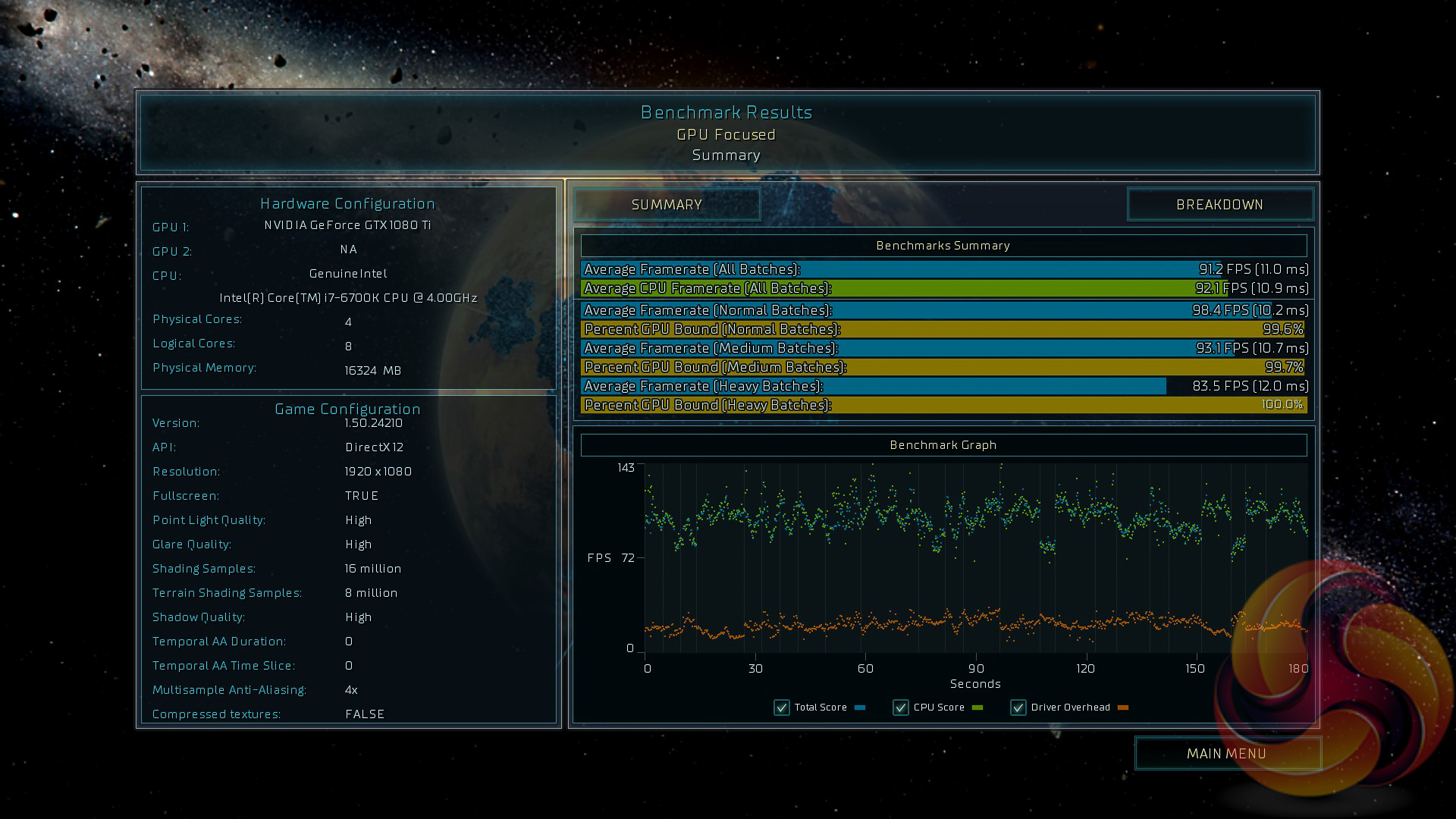1456x819 pixels.
Task: Switch to the SUMMARY tab
Action: click(667, 205)
